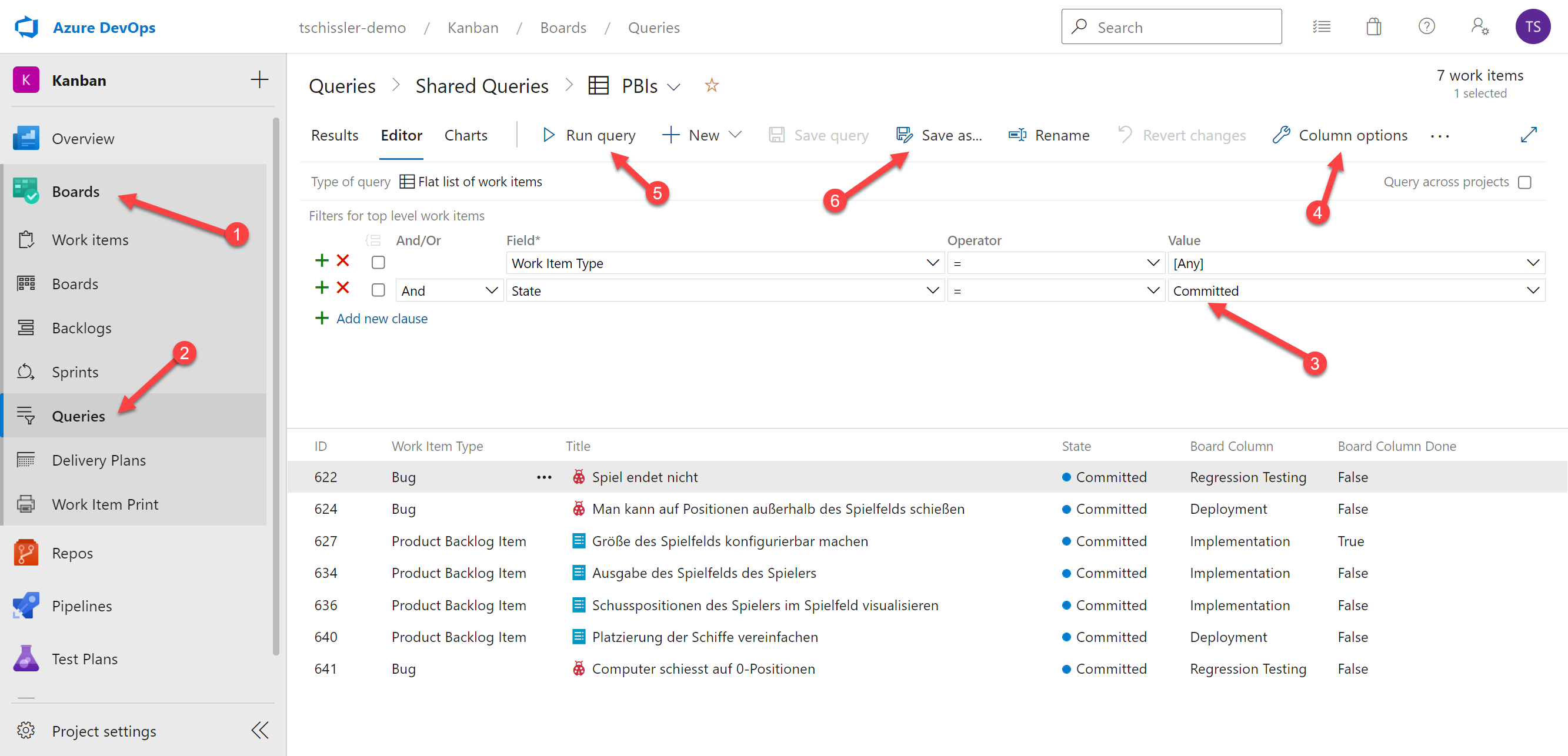Go to Queries breadcrumb heading
Screen dimensions: 1568x756
[342, 86]
